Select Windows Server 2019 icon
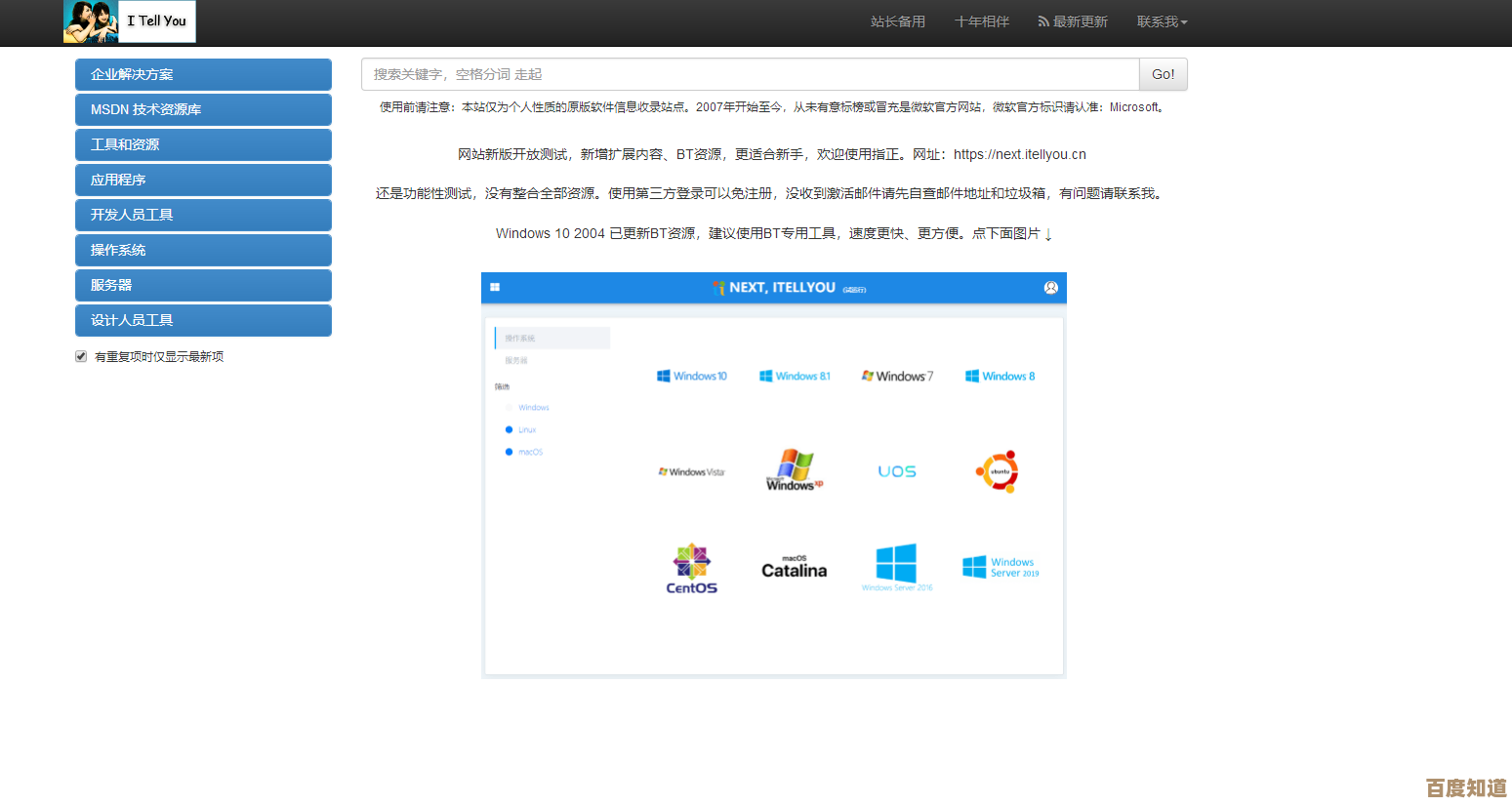Viewport: 1512px width, 806px height. (999, 564)
